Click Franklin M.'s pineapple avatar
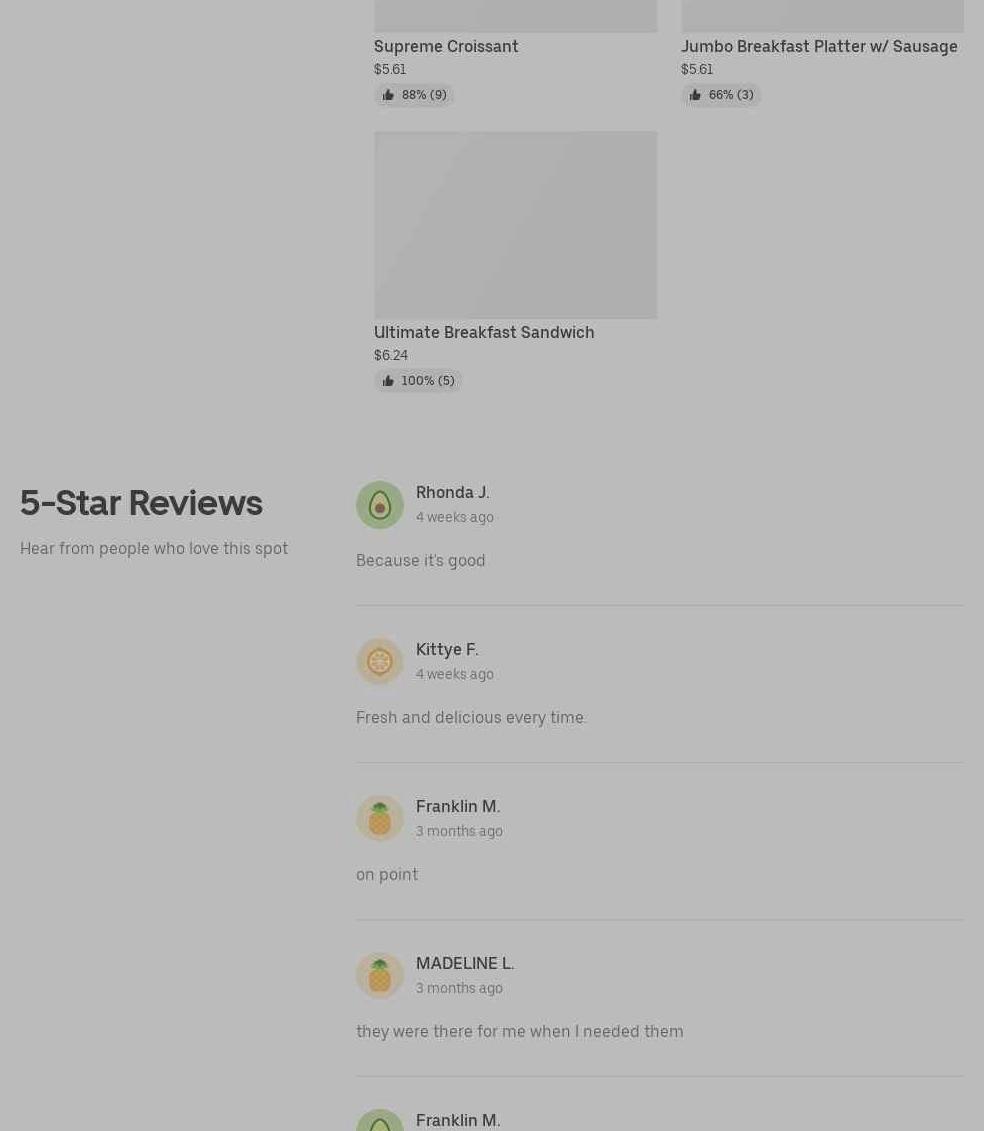This screenshot has width=984, height=1131. pyautogui.click(x=380, y=819)
